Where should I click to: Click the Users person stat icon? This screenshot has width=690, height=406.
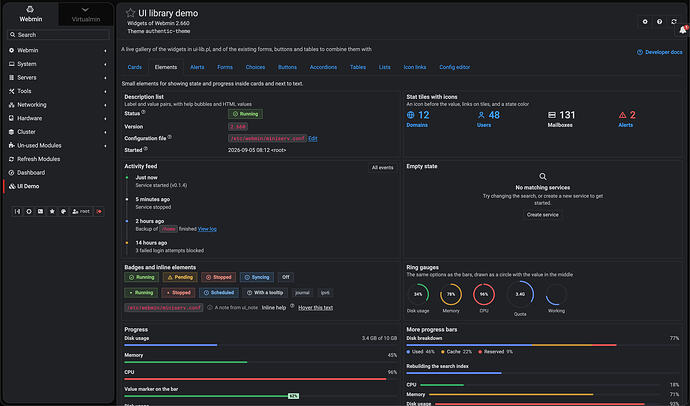(x=481, y=115)
